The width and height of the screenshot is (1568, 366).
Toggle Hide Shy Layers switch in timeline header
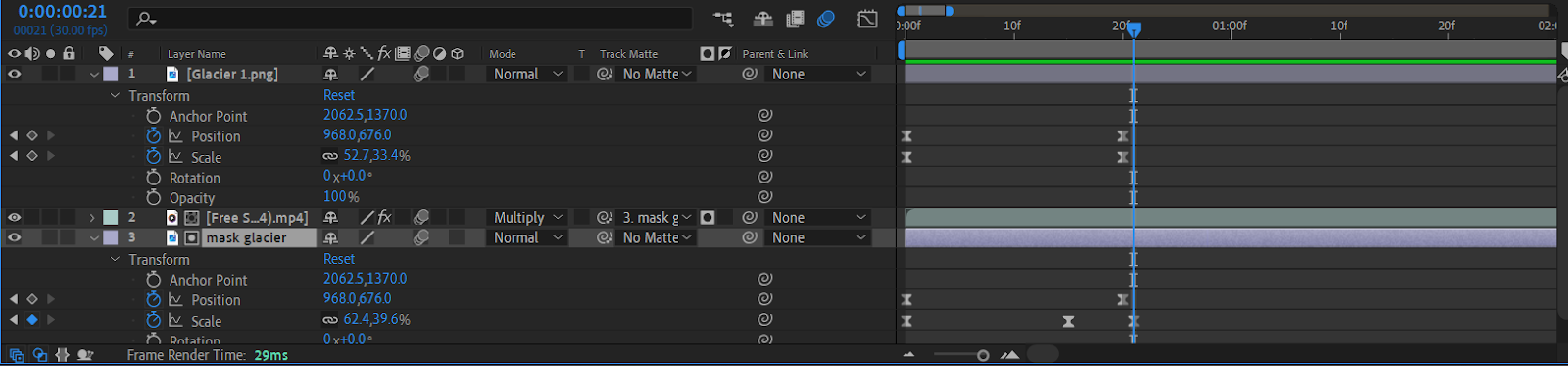[x=763, y=19]
